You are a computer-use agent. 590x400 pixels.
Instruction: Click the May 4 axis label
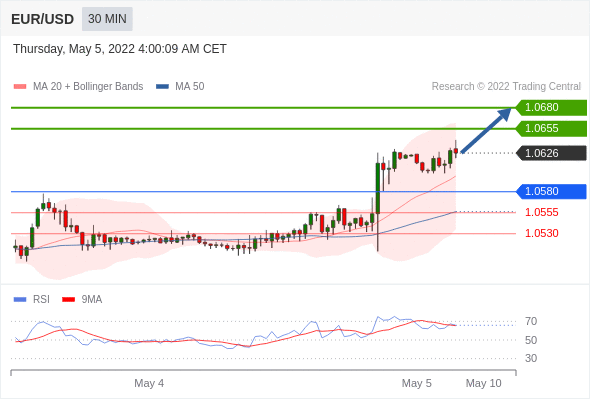pos(149,383)
